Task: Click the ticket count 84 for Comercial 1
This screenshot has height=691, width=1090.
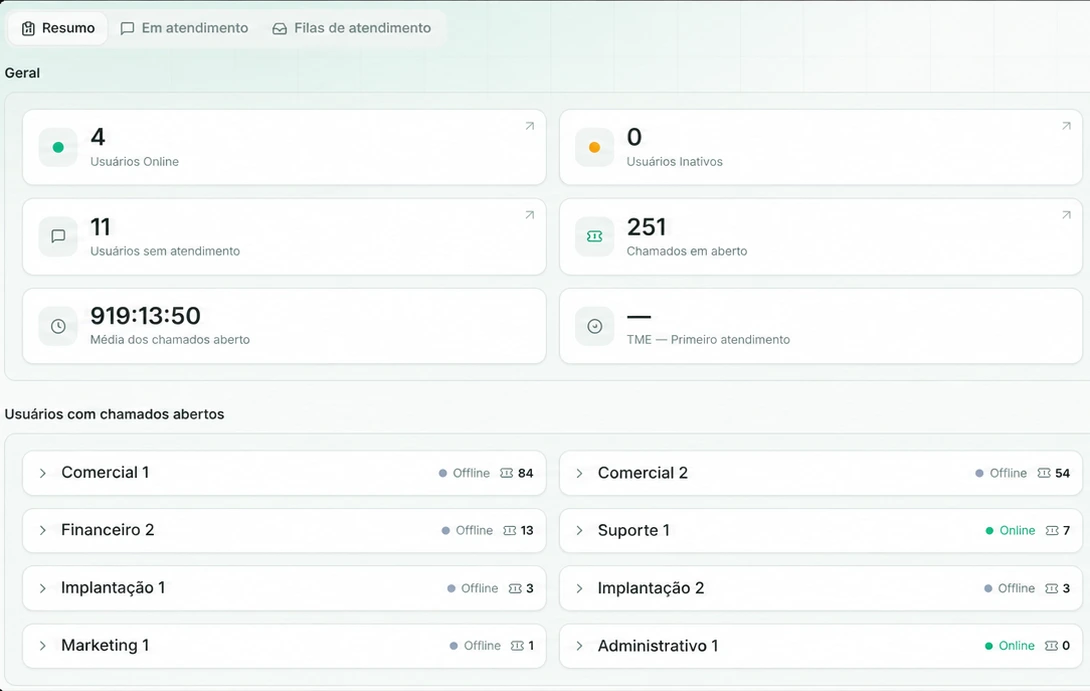Action: tap(526, 473)
